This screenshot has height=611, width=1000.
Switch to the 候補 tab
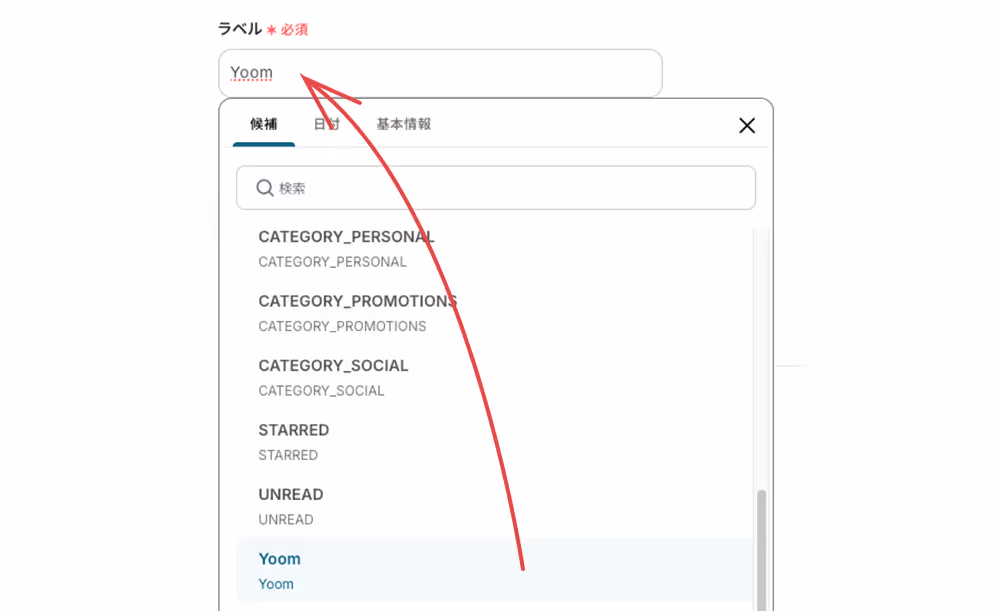(263, 124)
